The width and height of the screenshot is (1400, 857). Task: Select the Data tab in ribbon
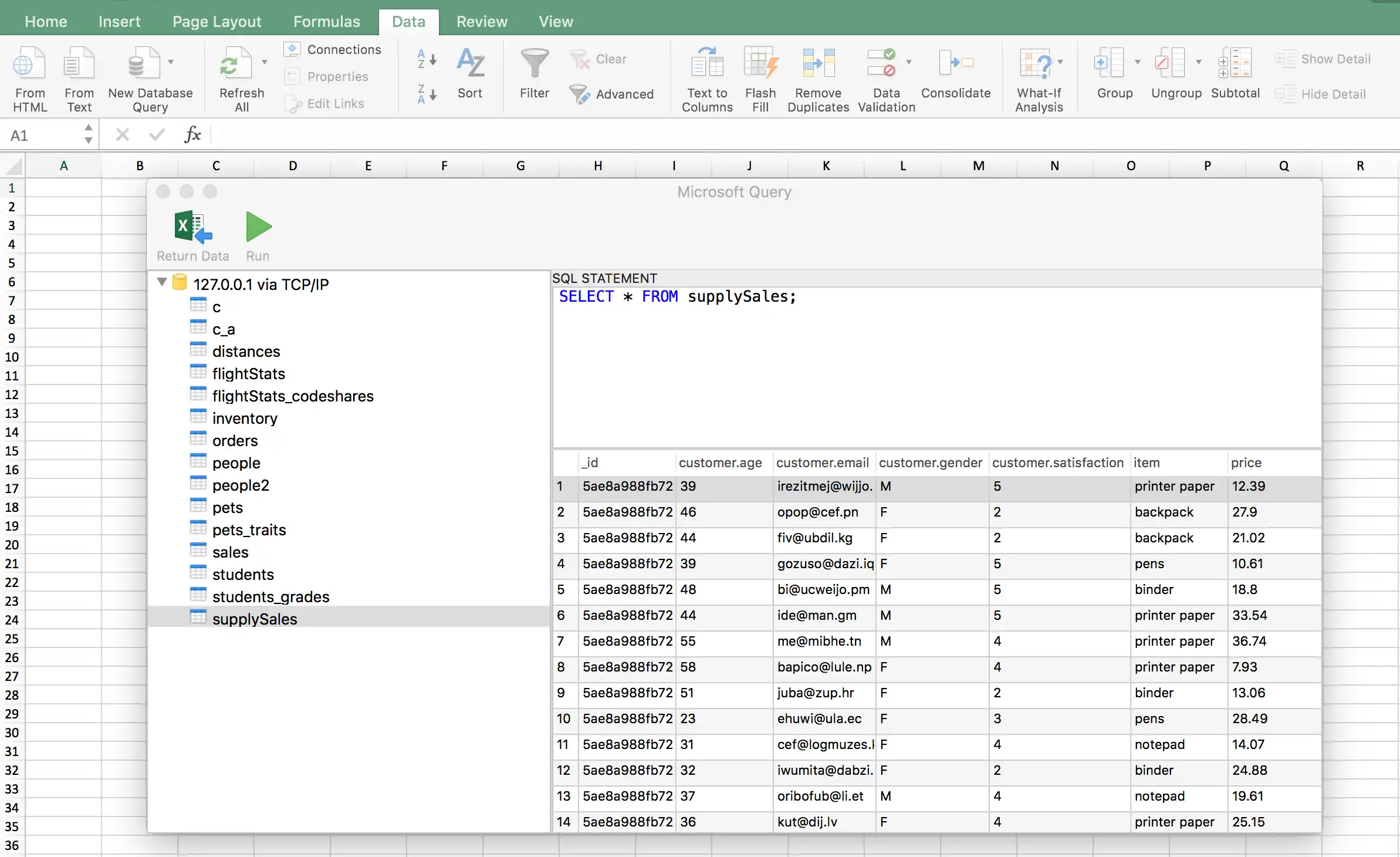coord(408,21)
